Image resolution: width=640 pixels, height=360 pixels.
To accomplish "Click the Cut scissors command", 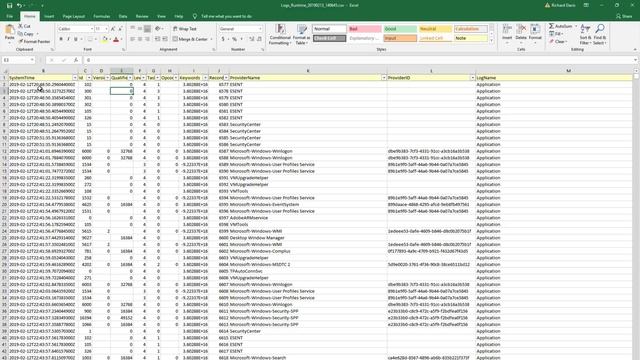I will [24, 26].
